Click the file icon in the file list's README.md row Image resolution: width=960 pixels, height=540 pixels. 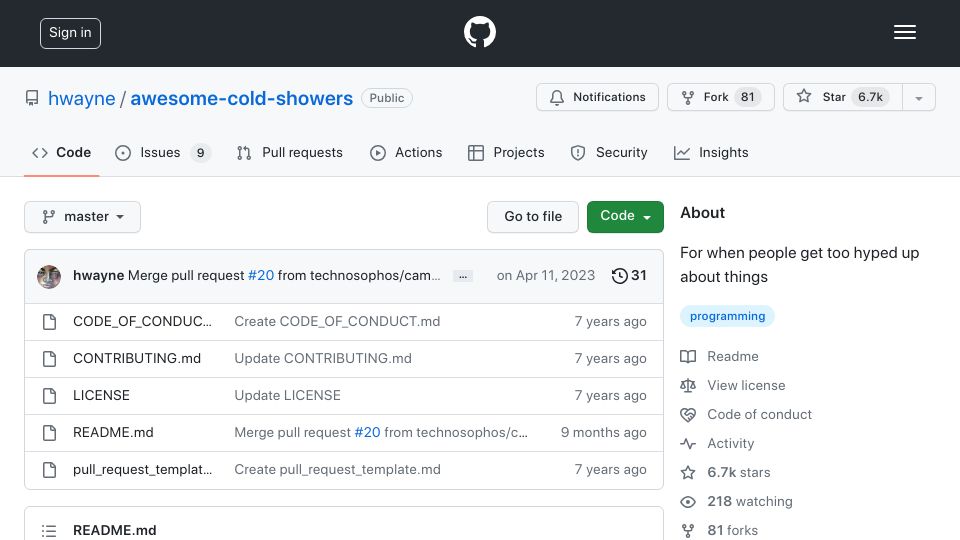point(50,433)
